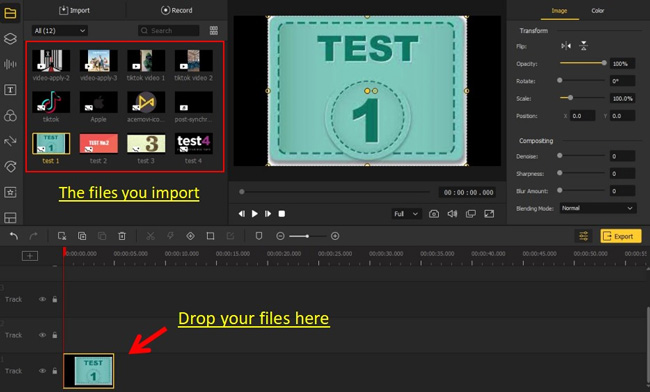Screen dimensions: 650x392
Task: Click the media Search field
Action: pos(169,31)
